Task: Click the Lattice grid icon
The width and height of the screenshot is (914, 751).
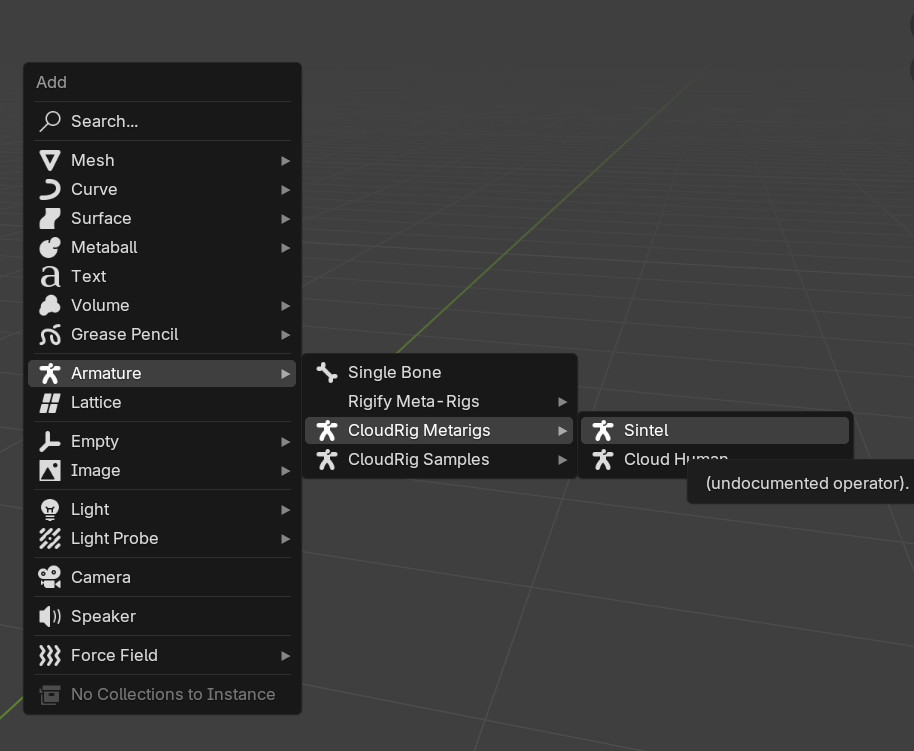Action: pyautogui.click(x=50, y=402)
